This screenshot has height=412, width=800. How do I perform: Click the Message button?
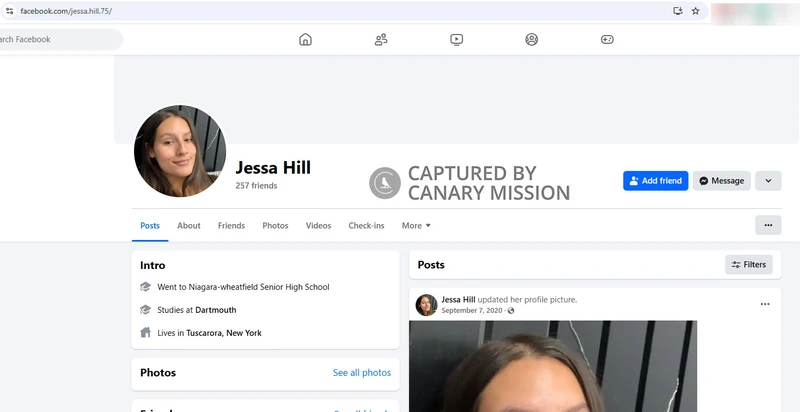coord(721,181)
